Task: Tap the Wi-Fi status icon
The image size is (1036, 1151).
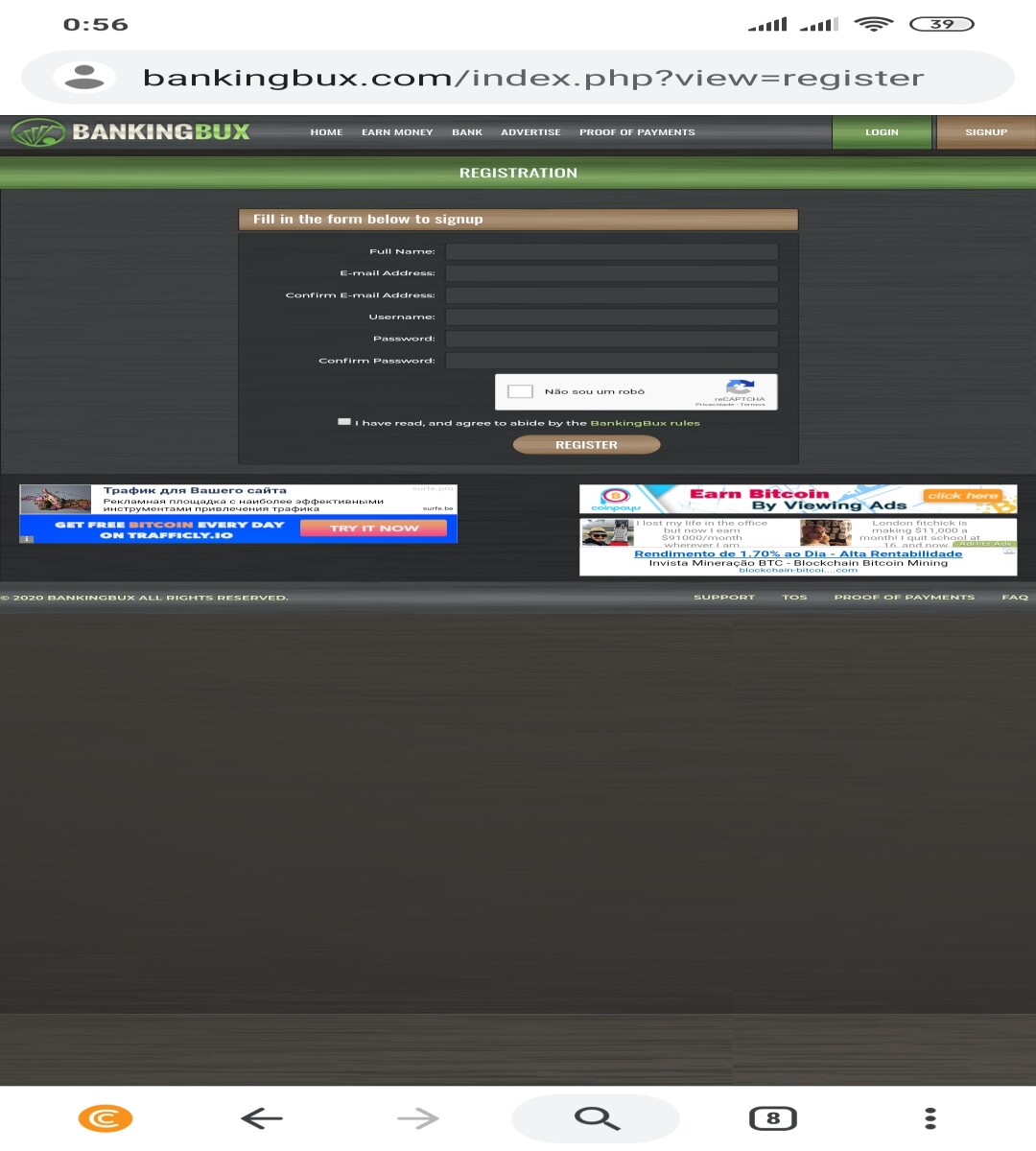Action: point(873,24)
